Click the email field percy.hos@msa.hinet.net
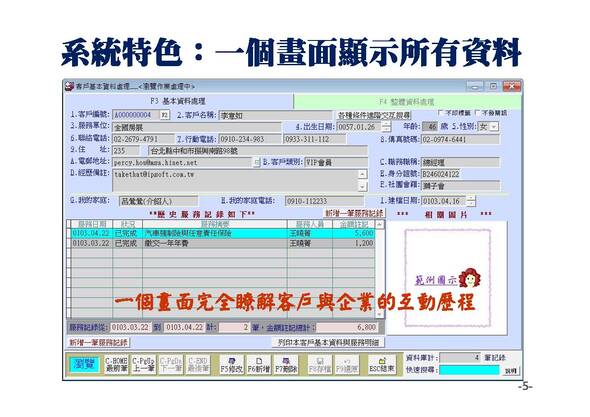The image size is (590, 417). [183, 163]
